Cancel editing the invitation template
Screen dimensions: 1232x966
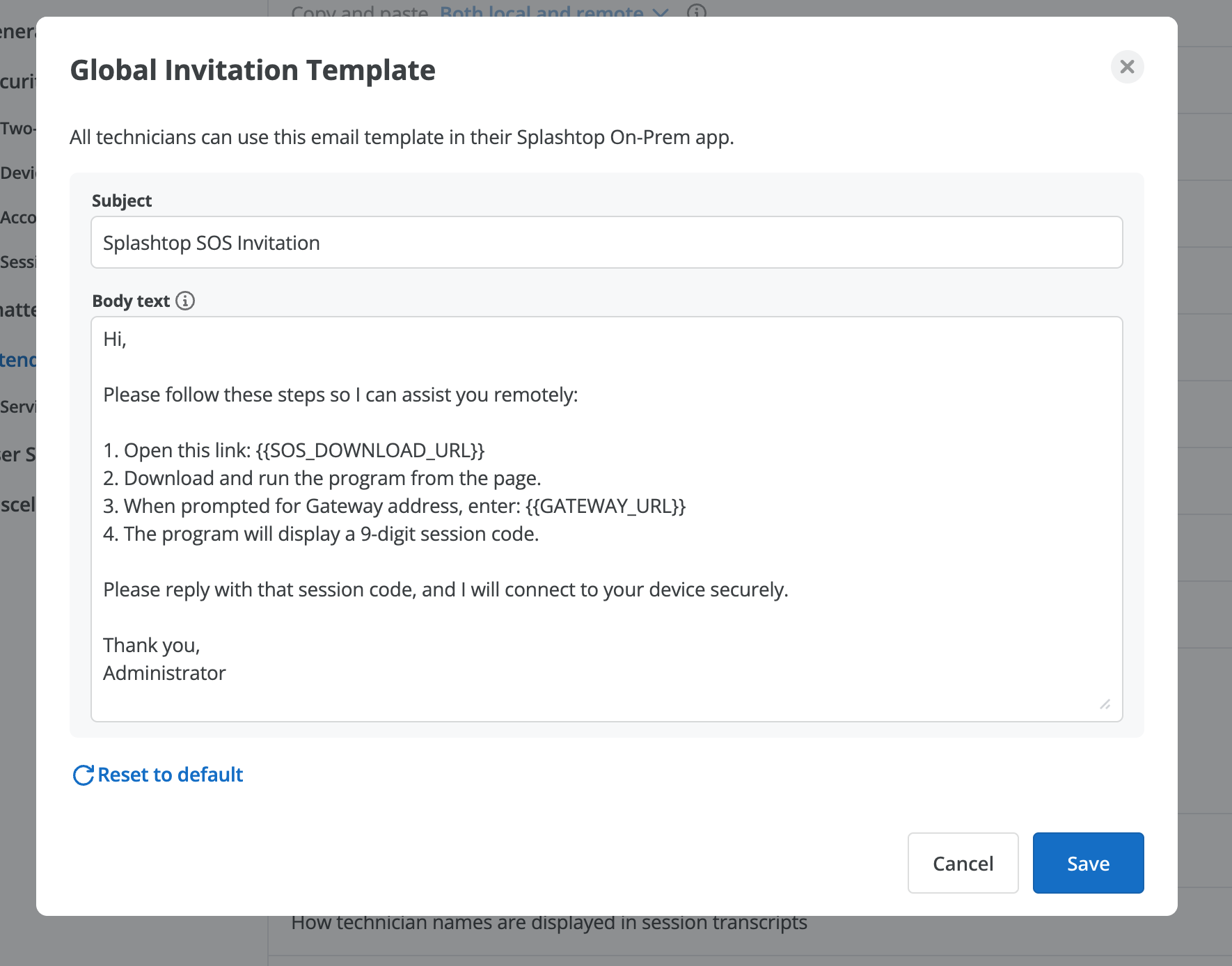coord(963,863)
